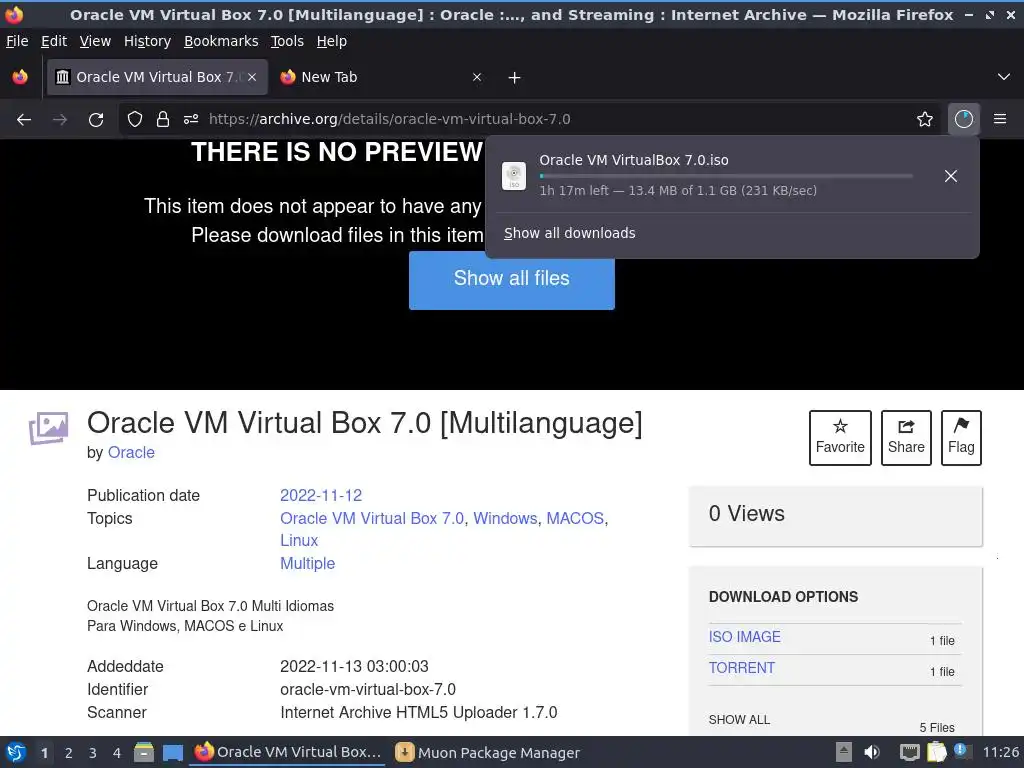Open the Windows topic link

click(x=505, y=519)
